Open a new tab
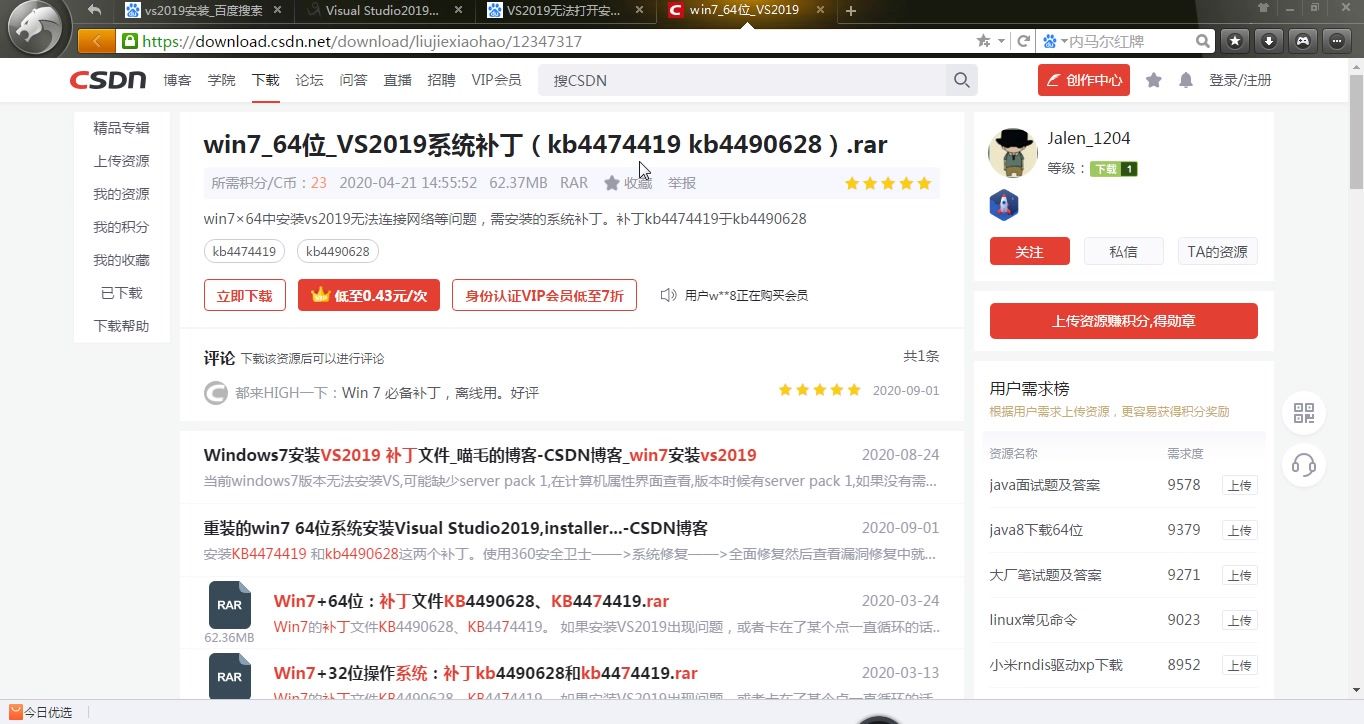The width and height of the screenshot is (1364, 724). coord(851,11)
